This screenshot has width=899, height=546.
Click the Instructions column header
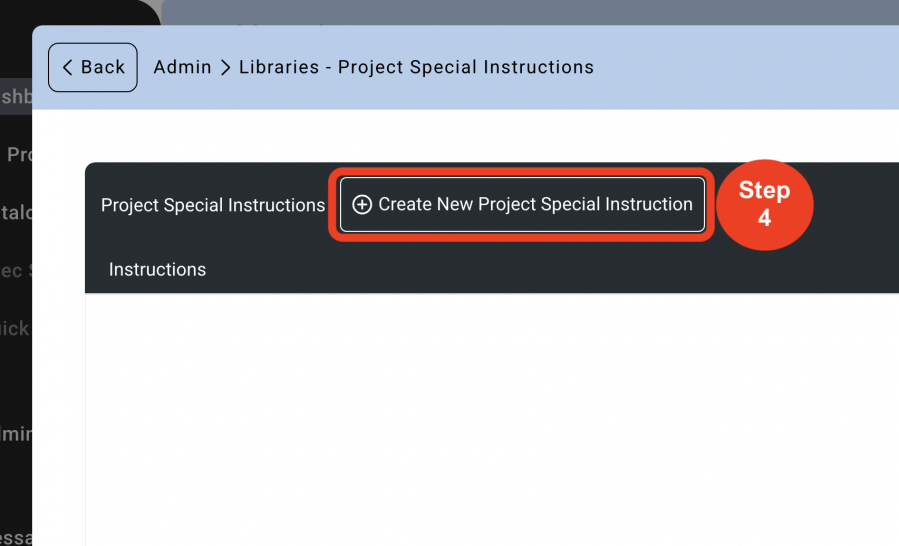pos(157,270)
